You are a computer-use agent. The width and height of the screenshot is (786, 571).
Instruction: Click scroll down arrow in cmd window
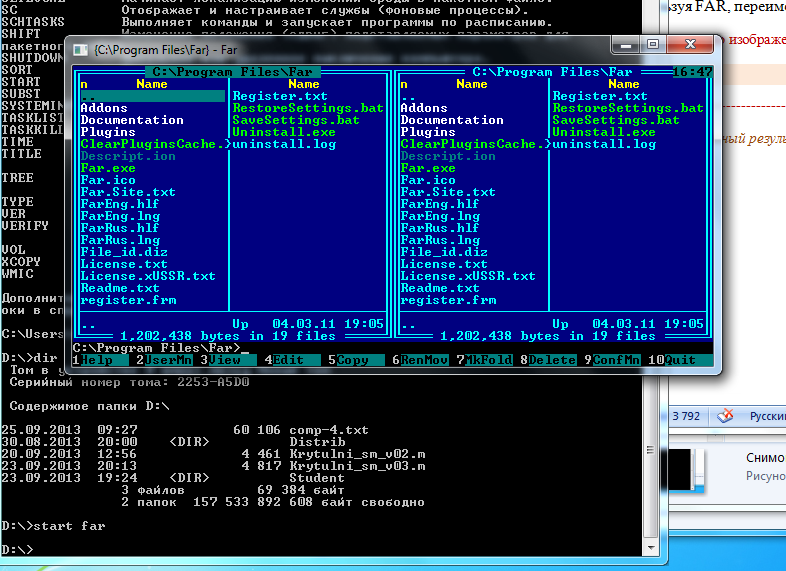click(x=650, y=548)
